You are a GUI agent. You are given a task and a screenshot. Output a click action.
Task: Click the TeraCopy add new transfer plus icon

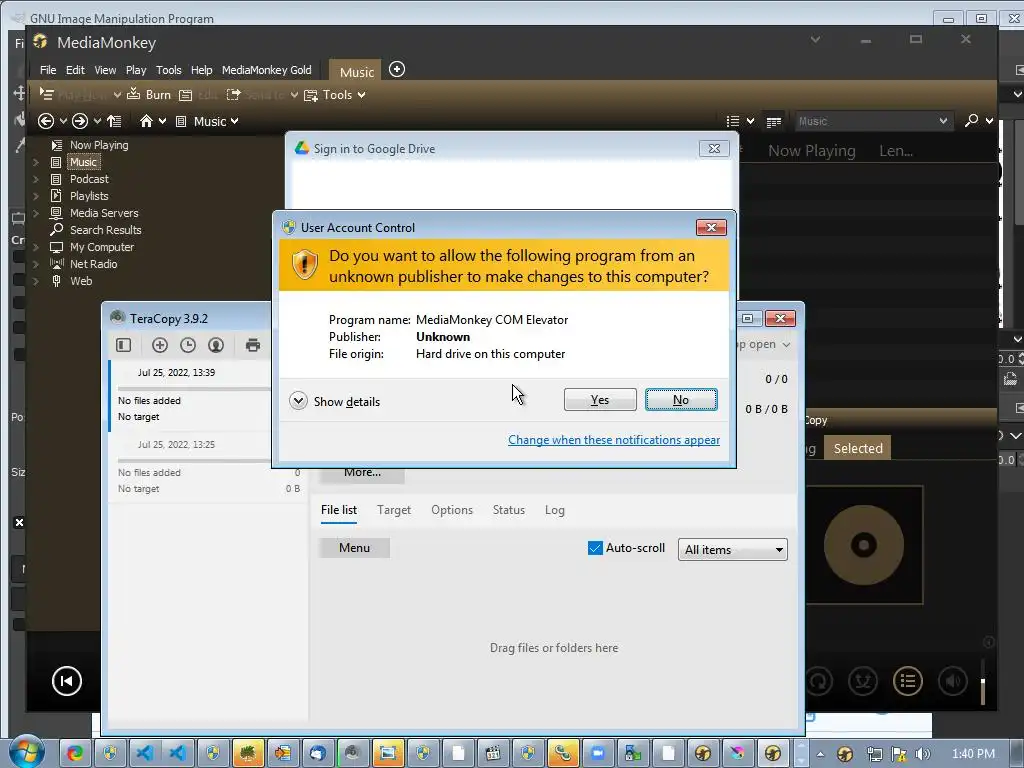(x=160, y=345)
